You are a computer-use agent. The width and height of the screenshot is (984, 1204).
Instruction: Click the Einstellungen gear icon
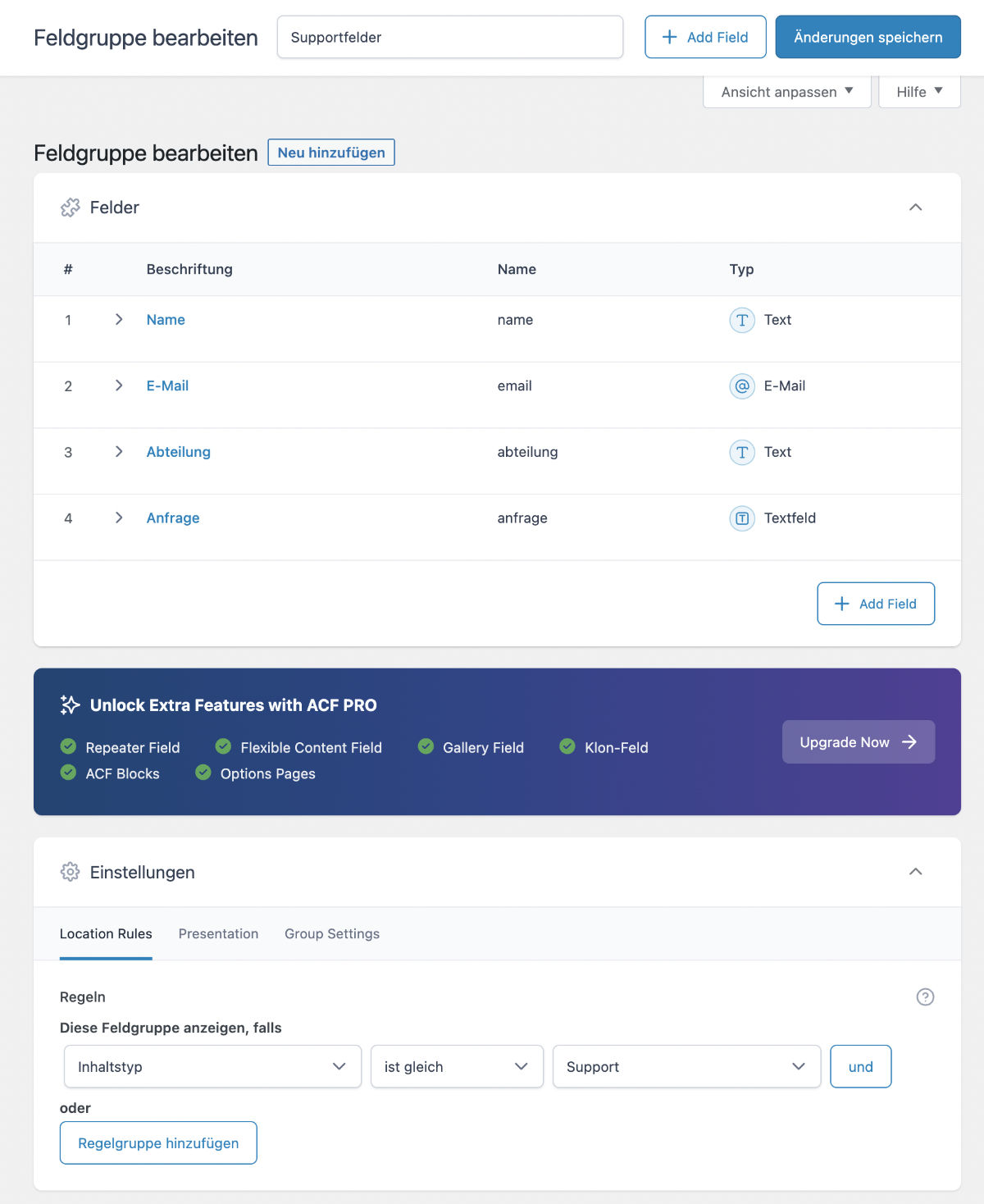[x=71, y=872]
